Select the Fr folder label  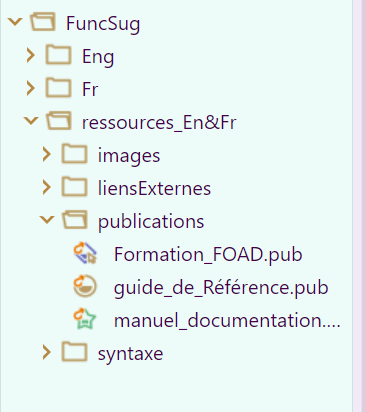coord(90,89)
